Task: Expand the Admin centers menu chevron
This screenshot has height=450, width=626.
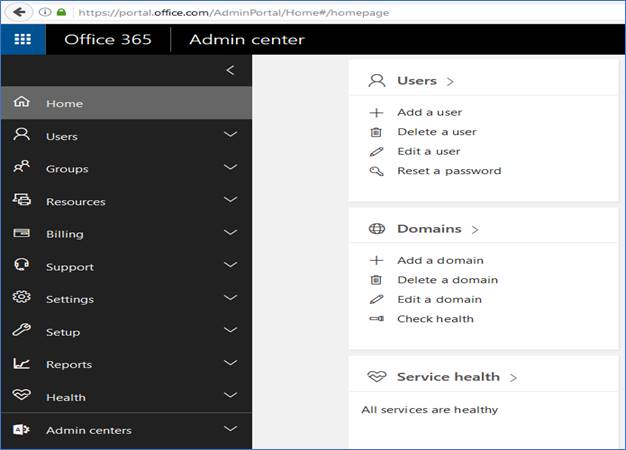Action: [230, 428]
